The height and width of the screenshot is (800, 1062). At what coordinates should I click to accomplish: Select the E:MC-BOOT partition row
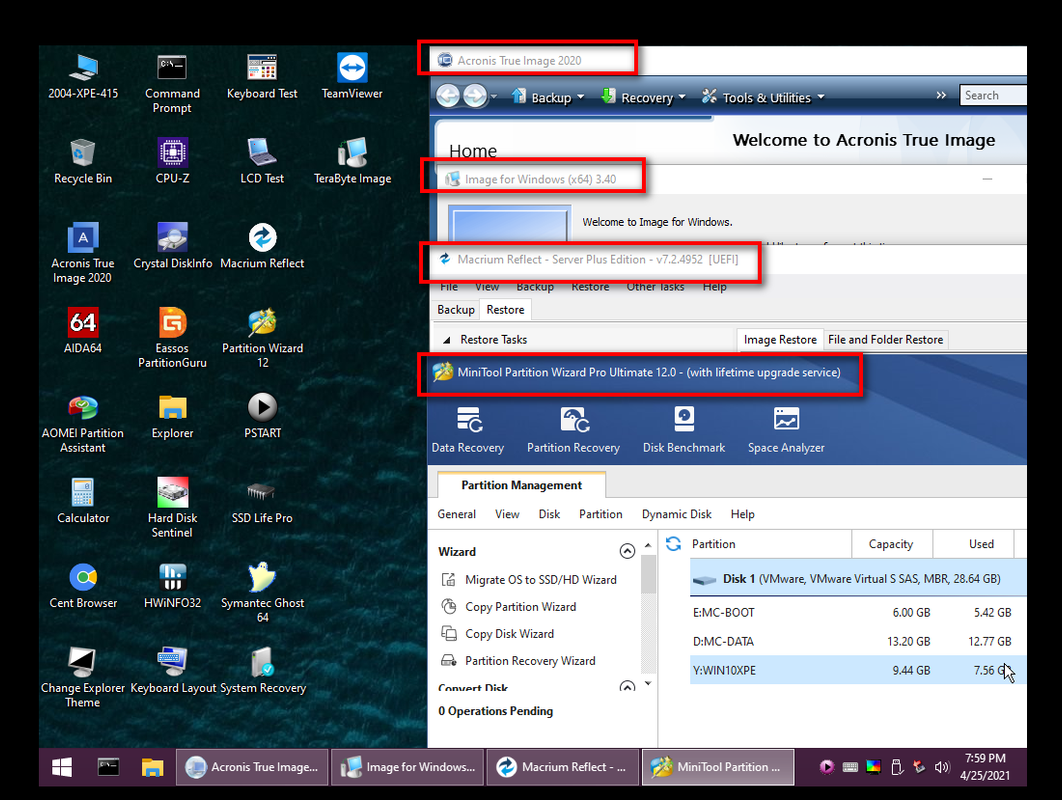coord(858,612)
